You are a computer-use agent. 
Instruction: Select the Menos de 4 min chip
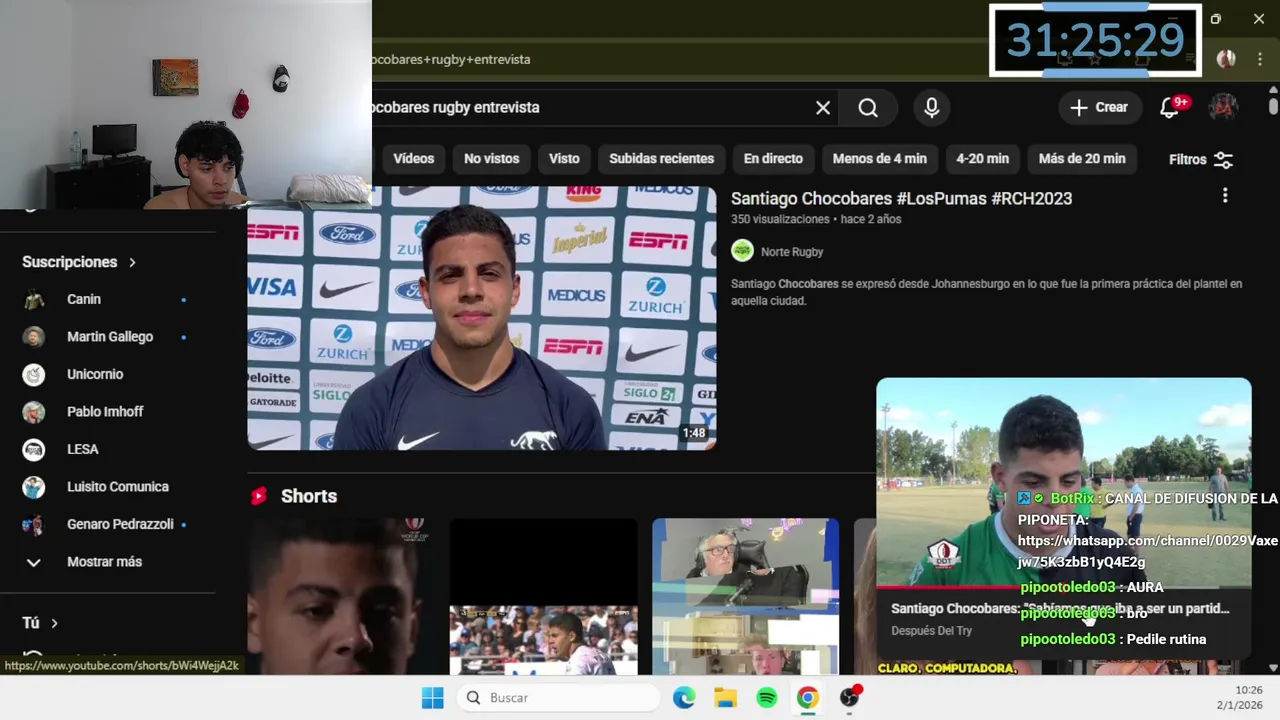pos(880,159)
